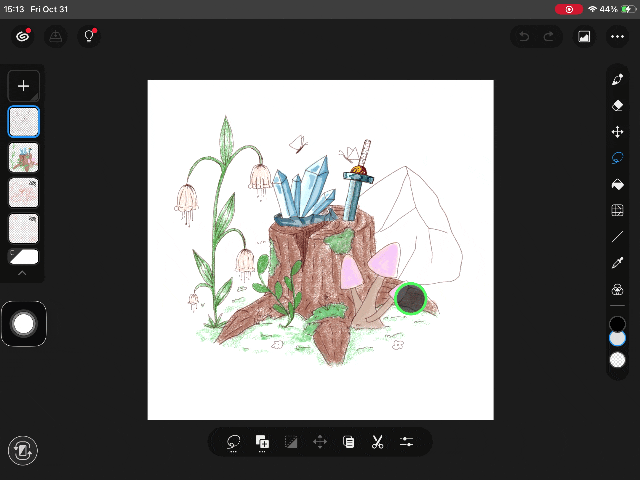640x480 pixels.
Task: Select the Brush tool
Action: click(617, 79)
